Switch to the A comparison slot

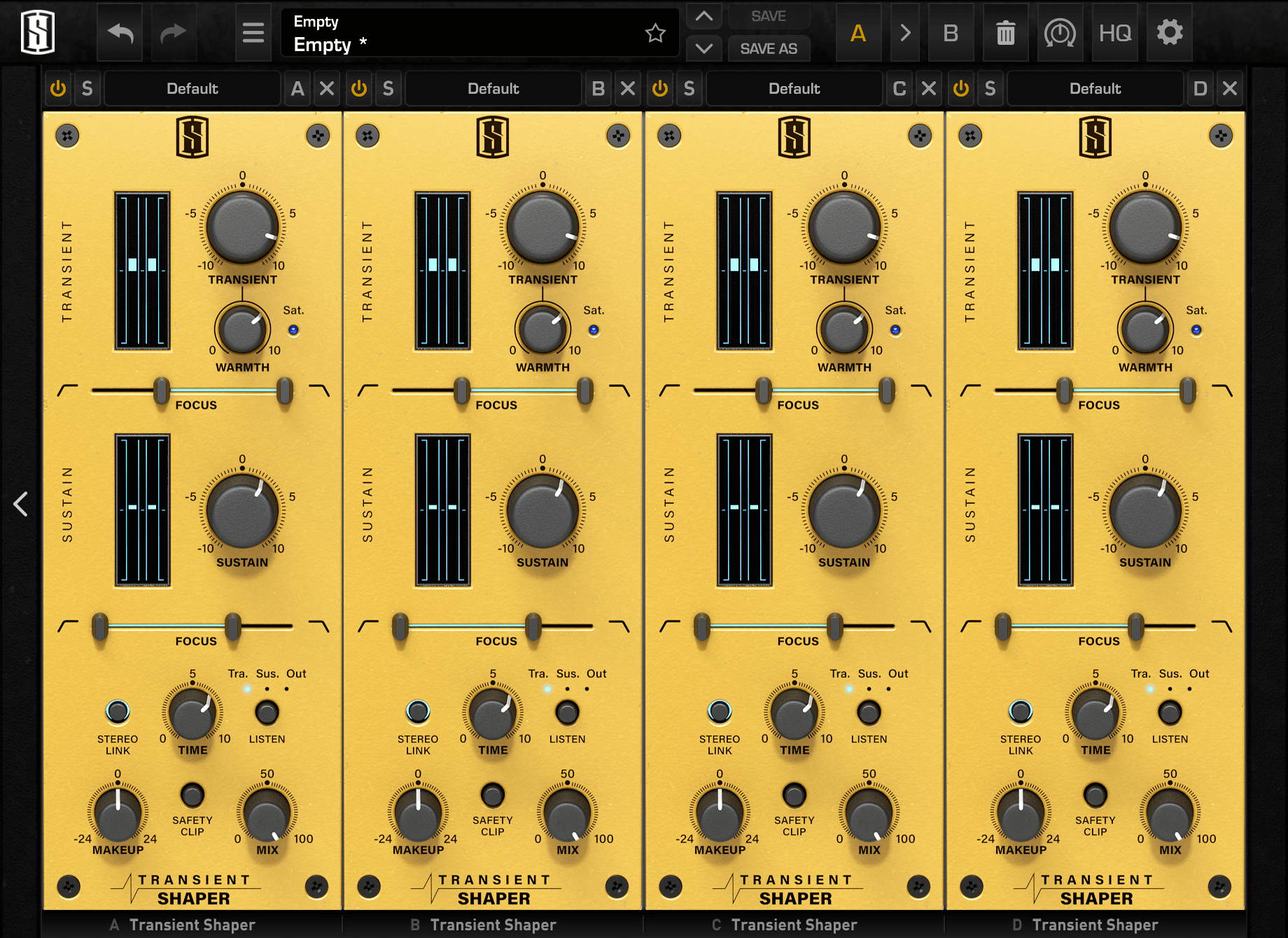click(x=857, y=33)
